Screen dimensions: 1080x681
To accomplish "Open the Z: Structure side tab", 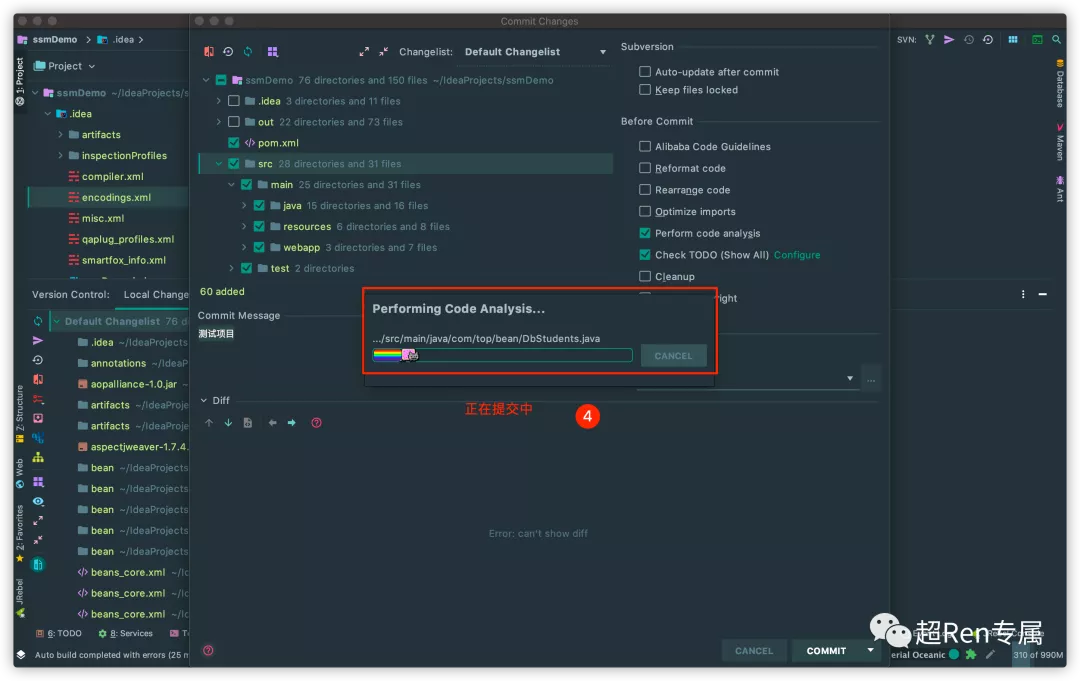I will coord(19,413).
